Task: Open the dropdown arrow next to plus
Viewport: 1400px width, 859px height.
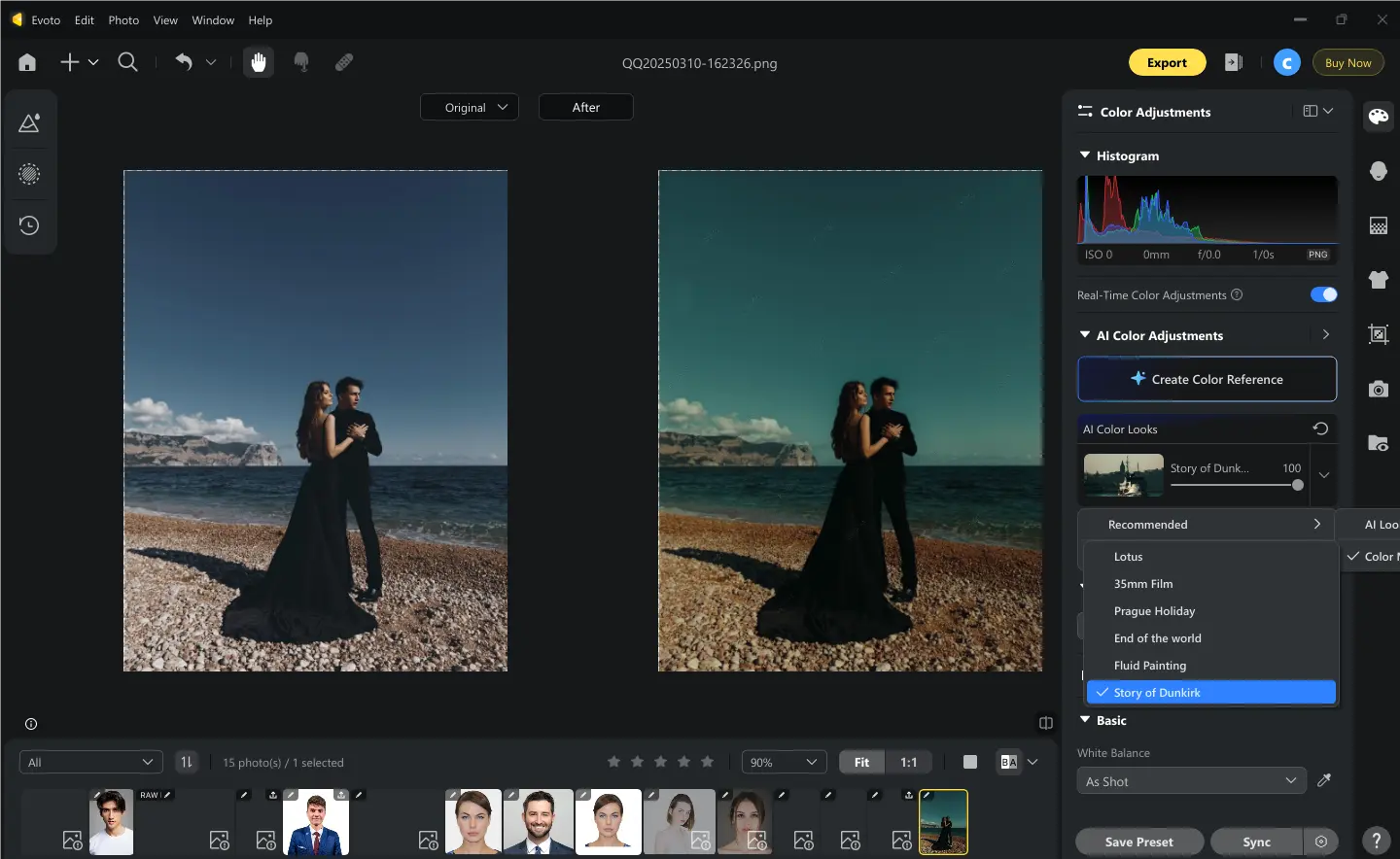Action: click(93, 62)
